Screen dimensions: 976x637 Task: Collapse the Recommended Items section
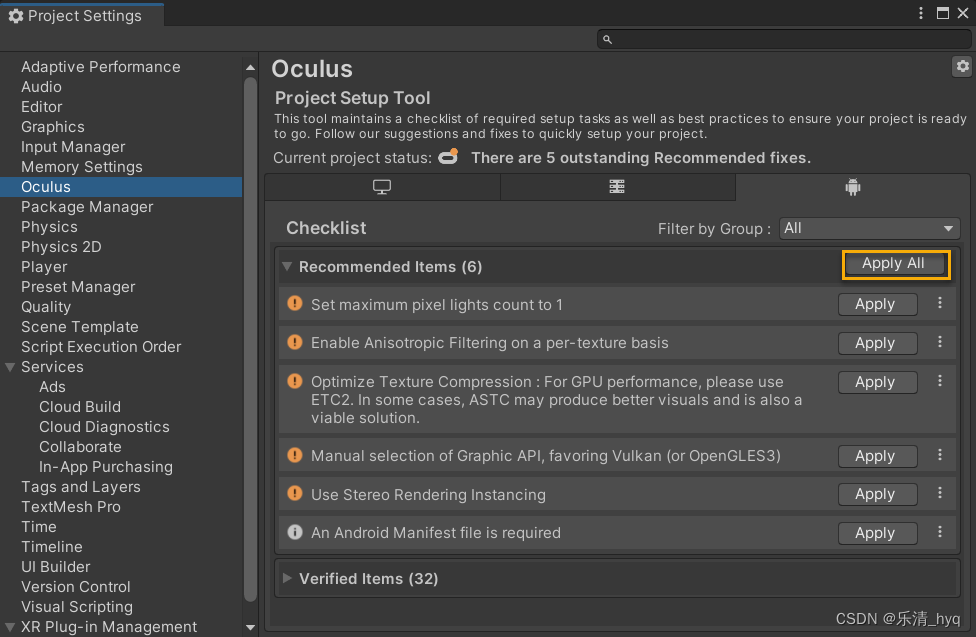(287, 267)
